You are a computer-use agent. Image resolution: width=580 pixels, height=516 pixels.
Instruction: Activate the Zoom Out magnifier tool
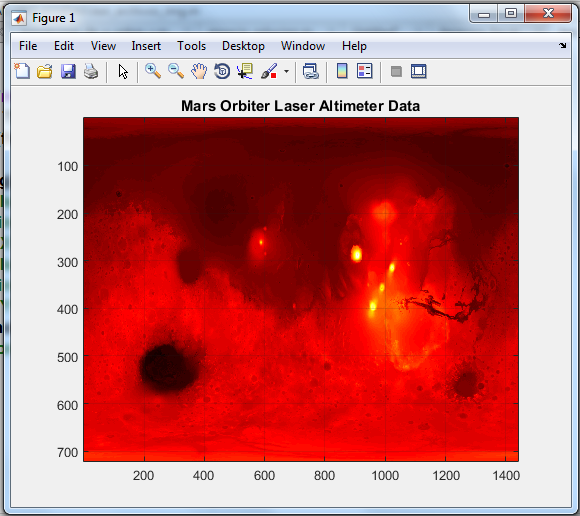point(176,71)
